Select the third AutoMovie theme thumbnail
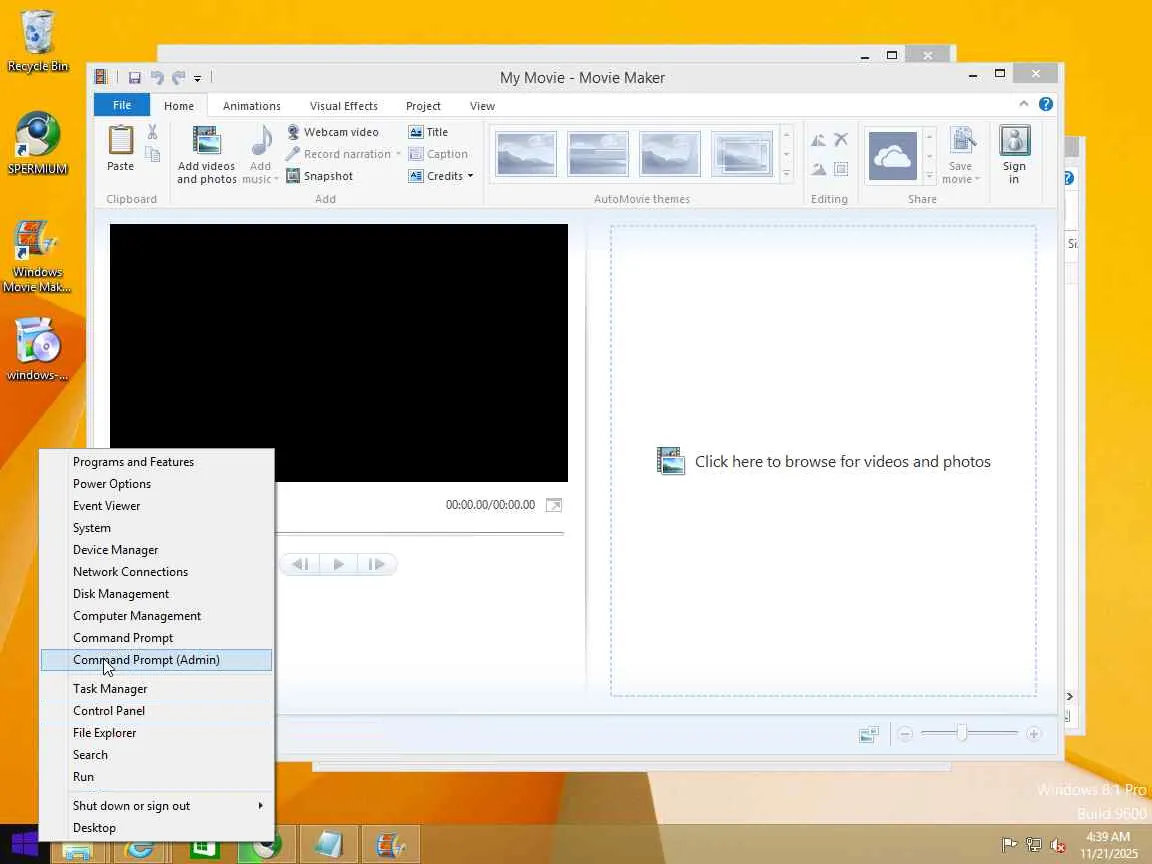This screenshot has height=864, width=1152. pyautogui.click(x=670, y=154)
